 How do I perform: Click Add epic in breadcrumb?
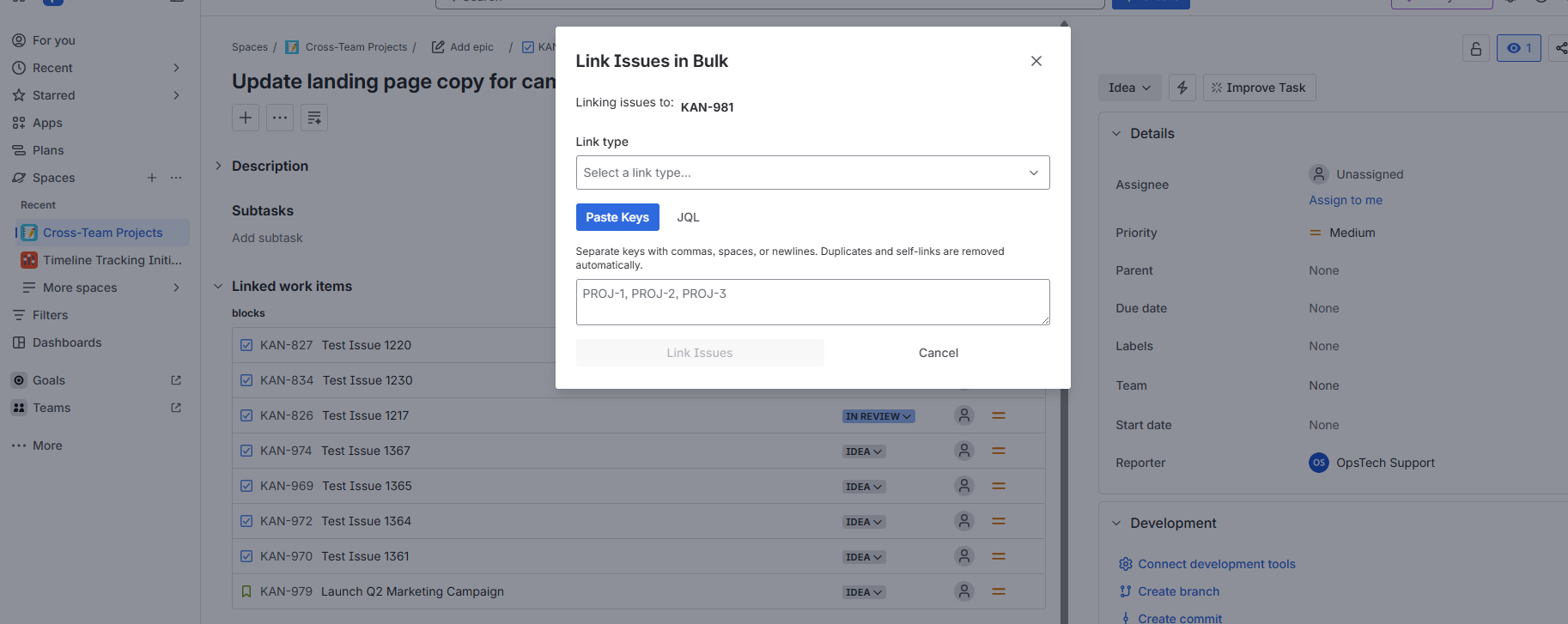coord(471,47)
